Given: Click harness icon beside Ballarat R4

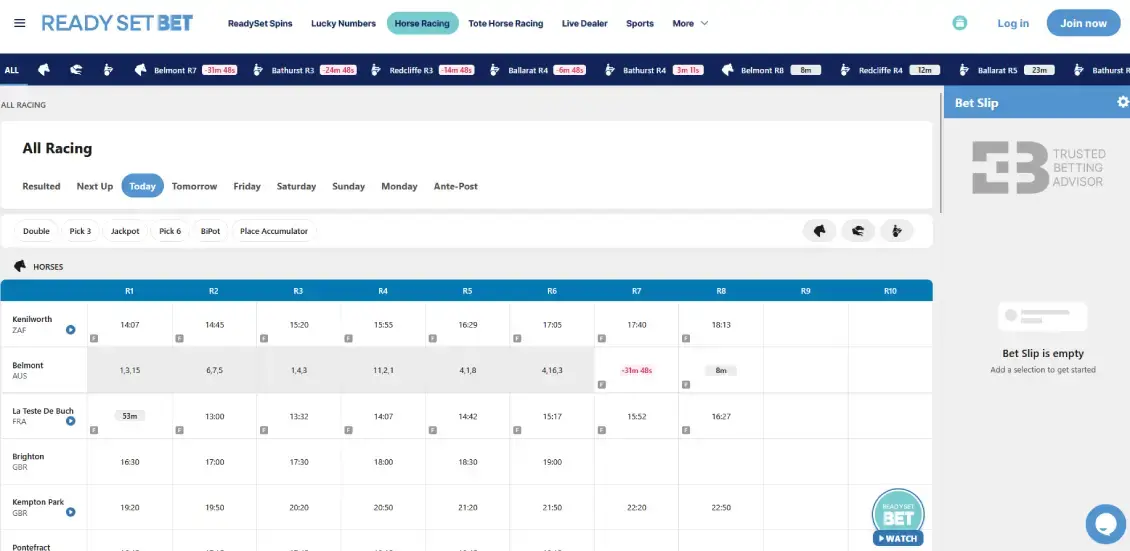Looking at the screenshot, I should (x=494, y=70).
